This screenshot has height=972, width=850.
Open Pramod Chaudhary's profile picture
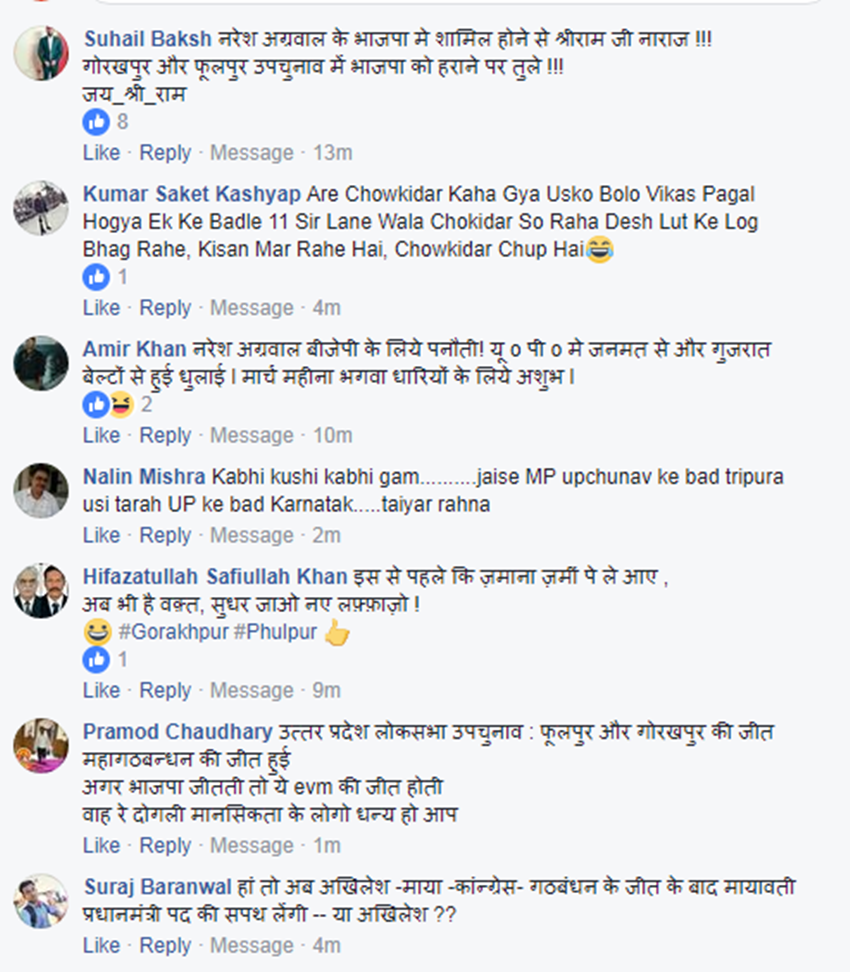pos(41,746)
